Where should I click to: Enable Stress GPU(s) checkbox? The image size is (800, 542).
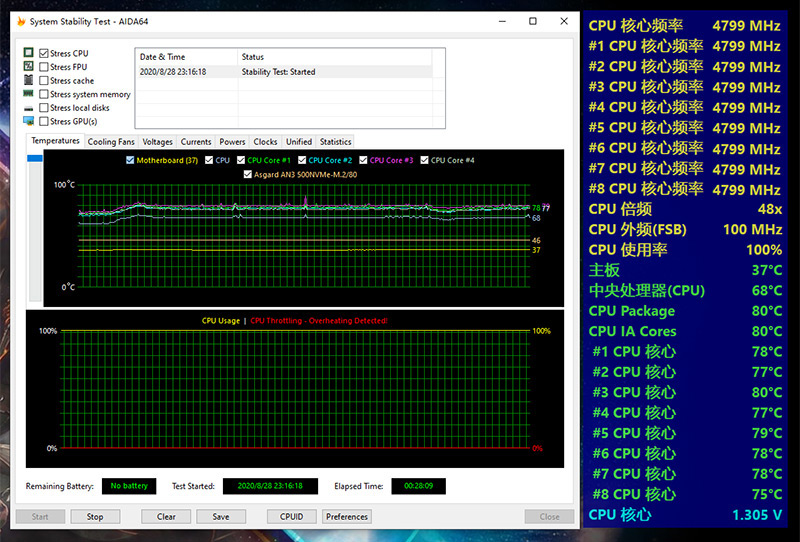[x=44, y=121]
